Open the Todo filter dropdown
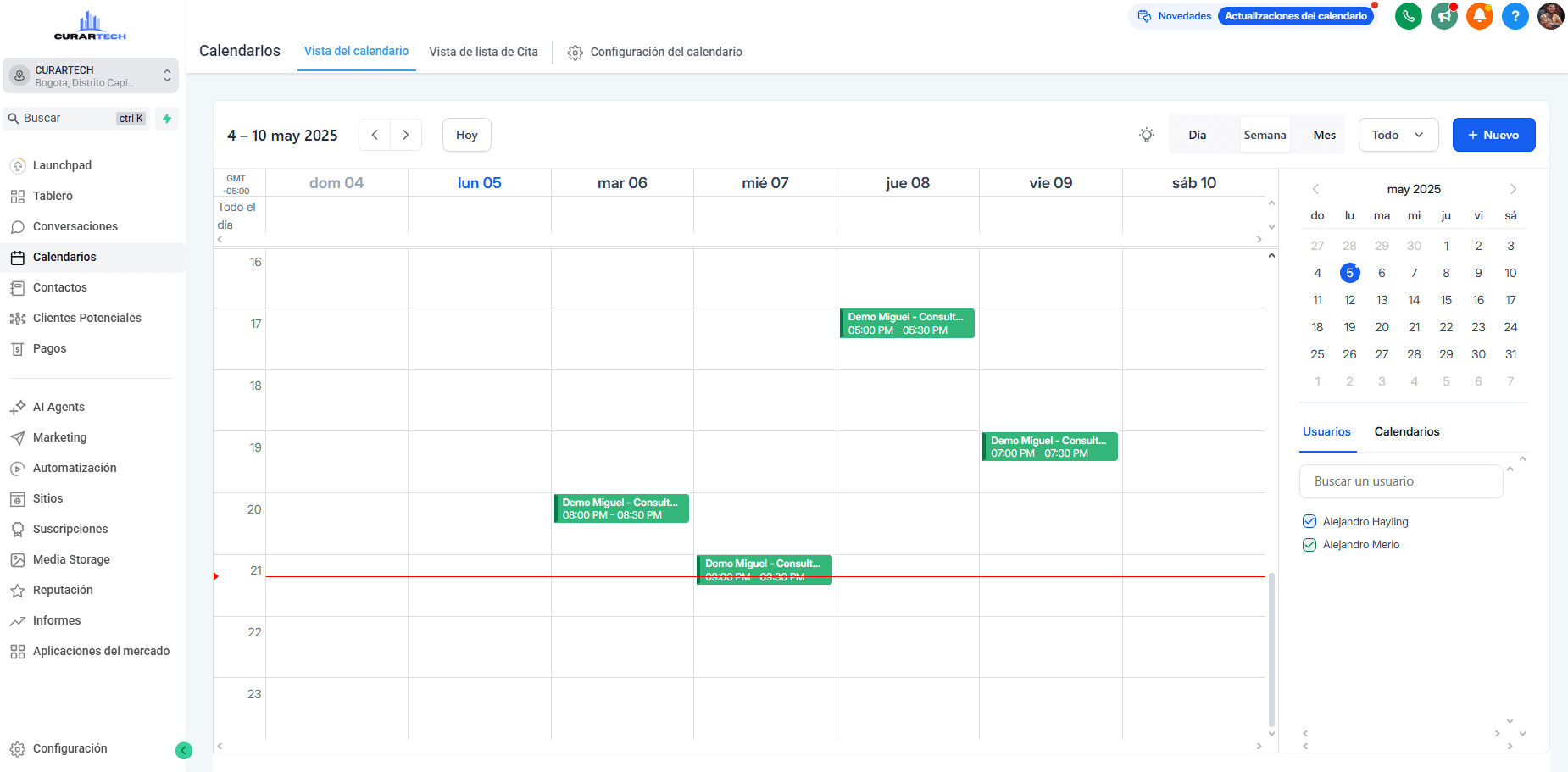 point(1398,135)
